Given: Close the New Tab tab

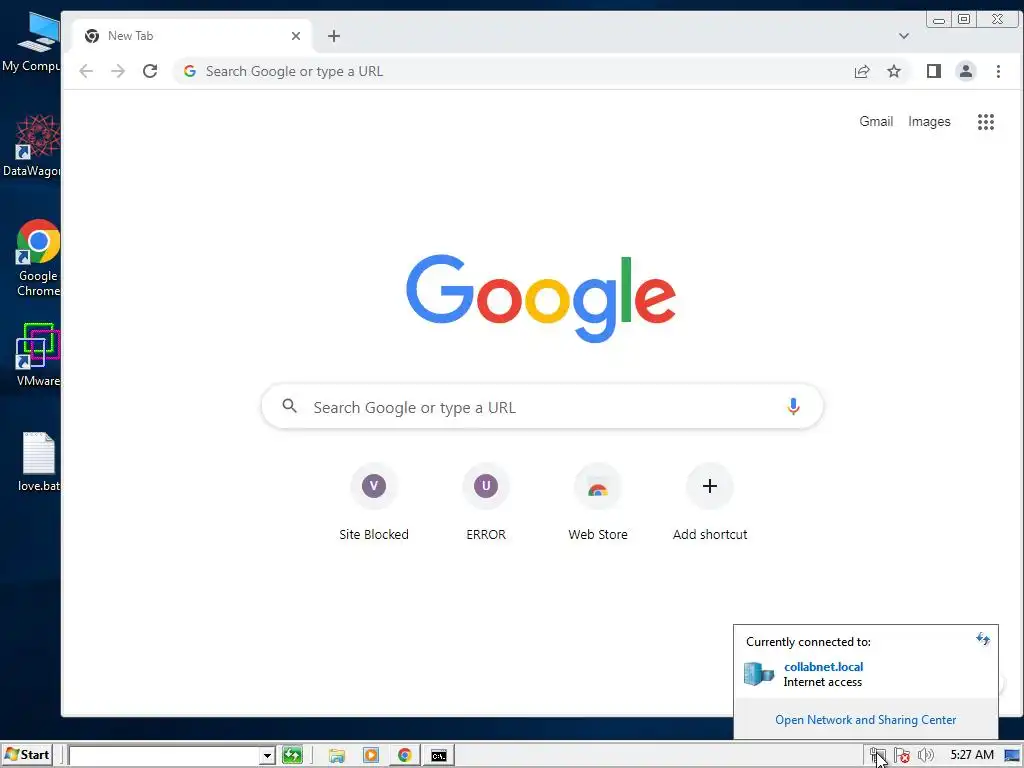Looking at the screenshot, I should click(296, 36).
